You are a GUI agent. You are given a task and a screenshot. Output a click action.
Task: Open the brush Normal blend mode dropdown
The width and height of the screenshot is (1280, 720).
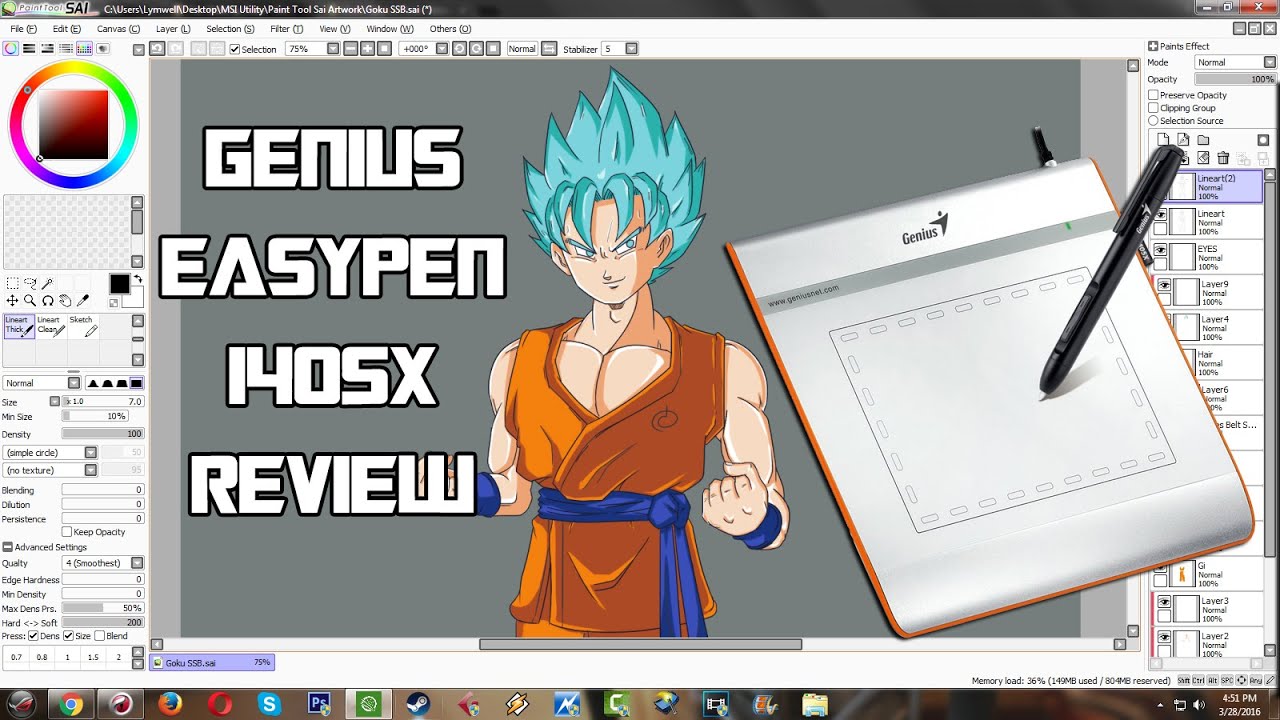[x=73, y=383]
